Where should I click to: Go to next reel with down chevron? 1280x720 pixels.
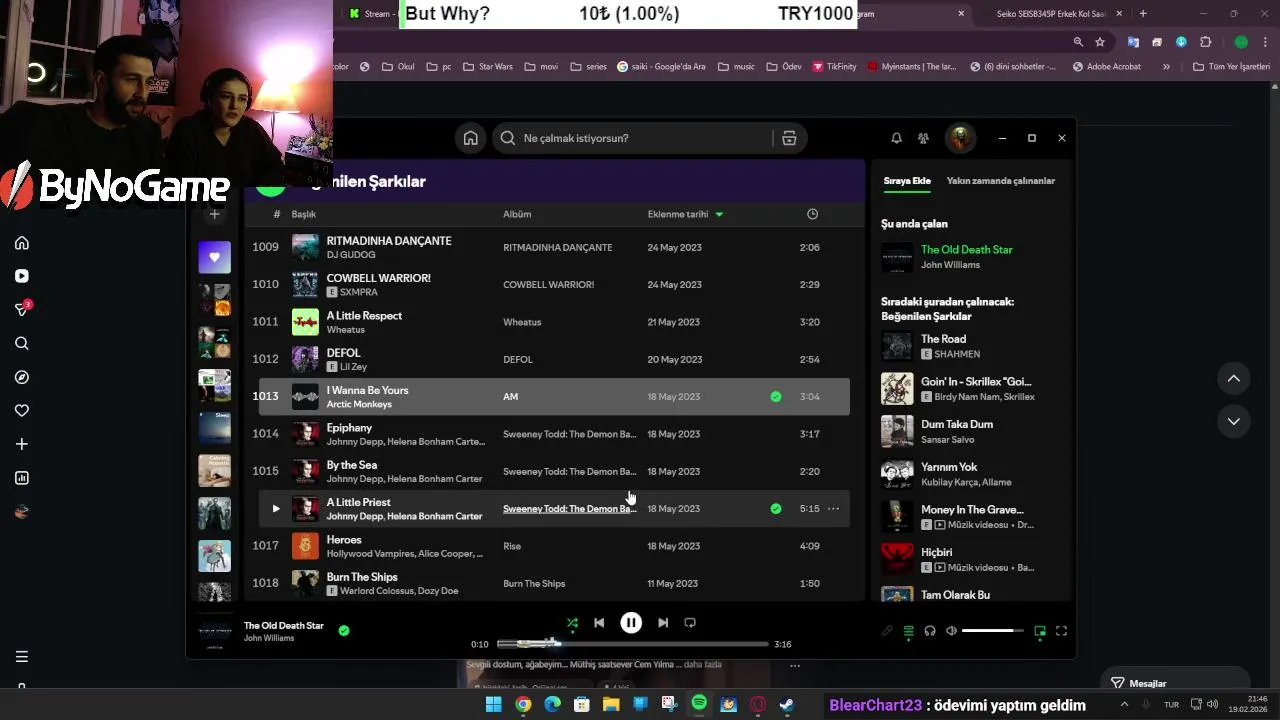pyautogui.click(x=1234, y=421)
